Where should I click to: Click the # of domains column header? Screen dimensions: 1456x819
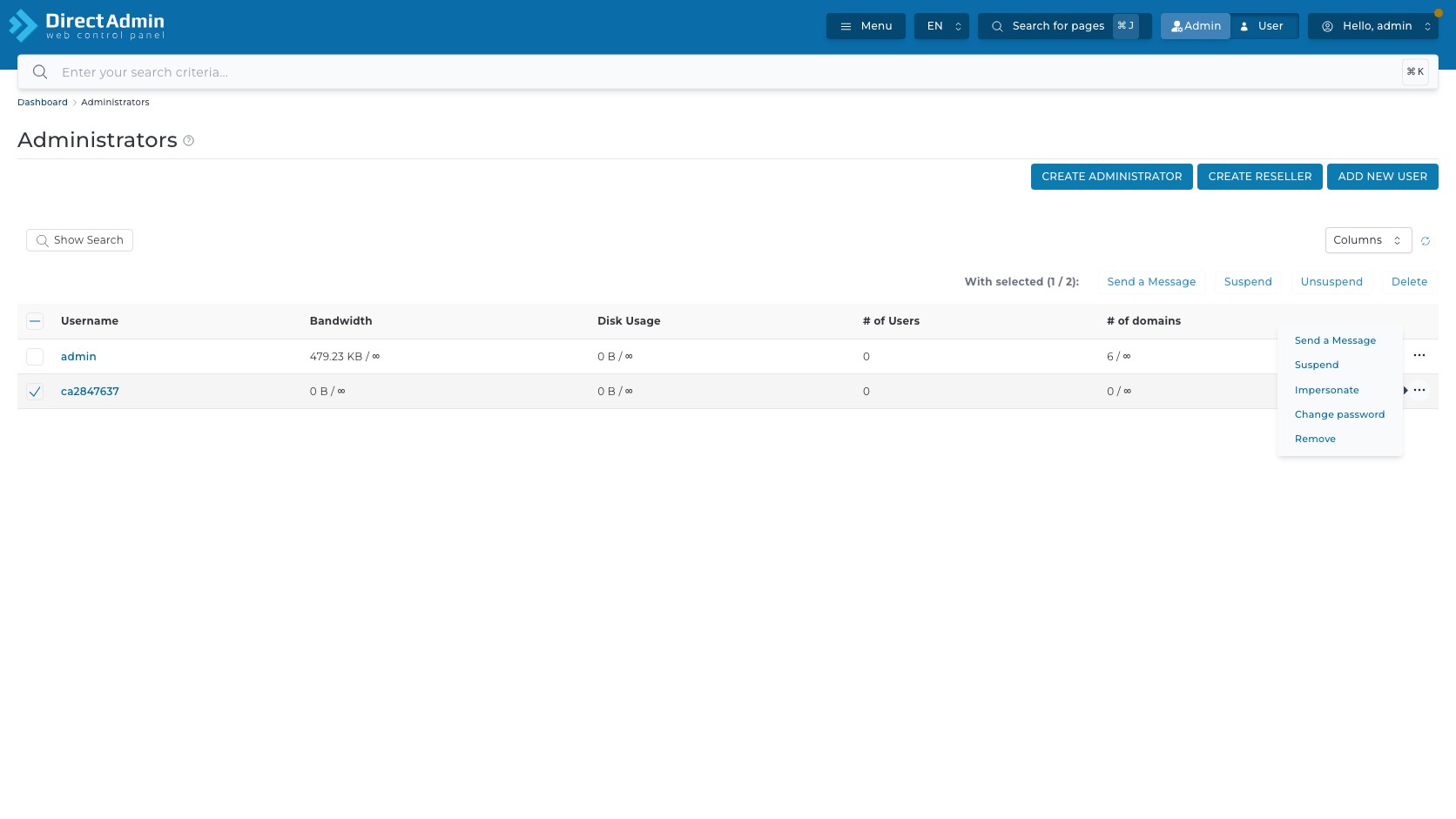(x=1143, y=321)
